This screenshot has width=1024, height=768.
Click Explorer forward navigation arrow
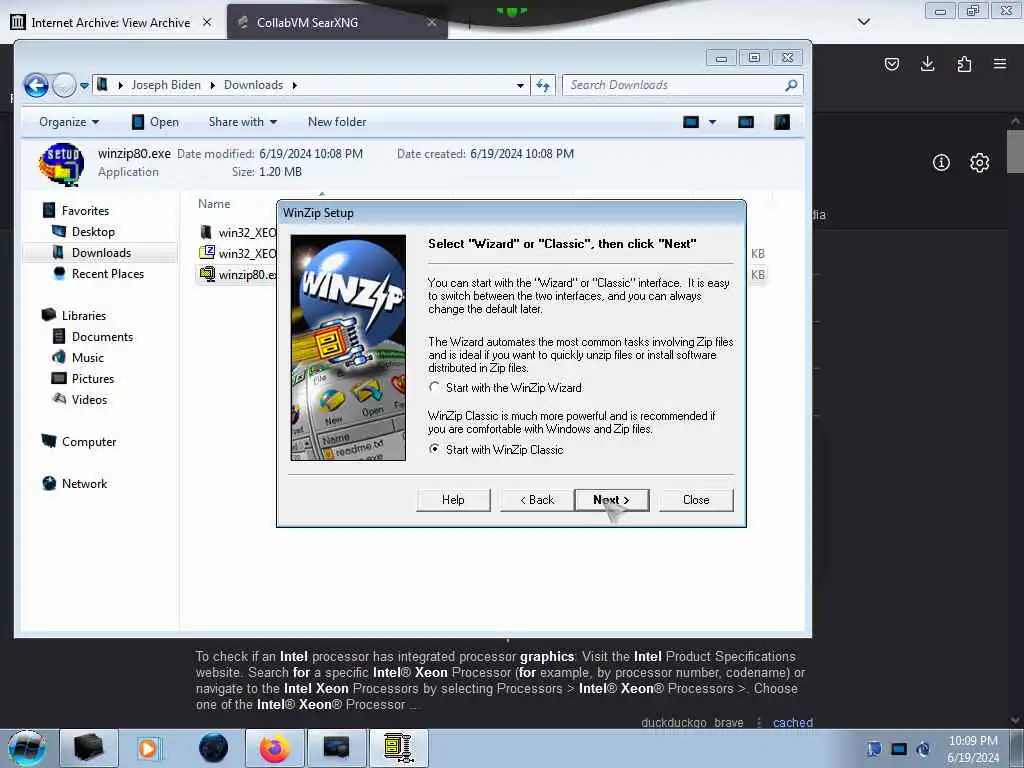pos(64,85)
